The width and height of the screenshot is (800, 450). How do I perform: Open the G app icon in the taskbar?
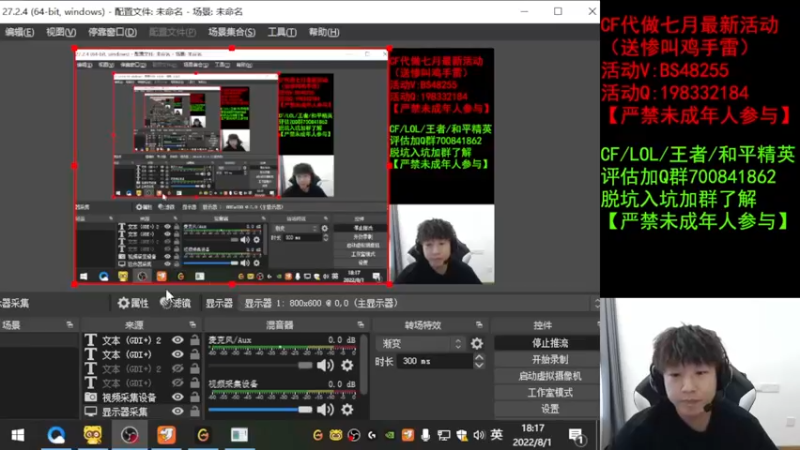coord(203,435)
